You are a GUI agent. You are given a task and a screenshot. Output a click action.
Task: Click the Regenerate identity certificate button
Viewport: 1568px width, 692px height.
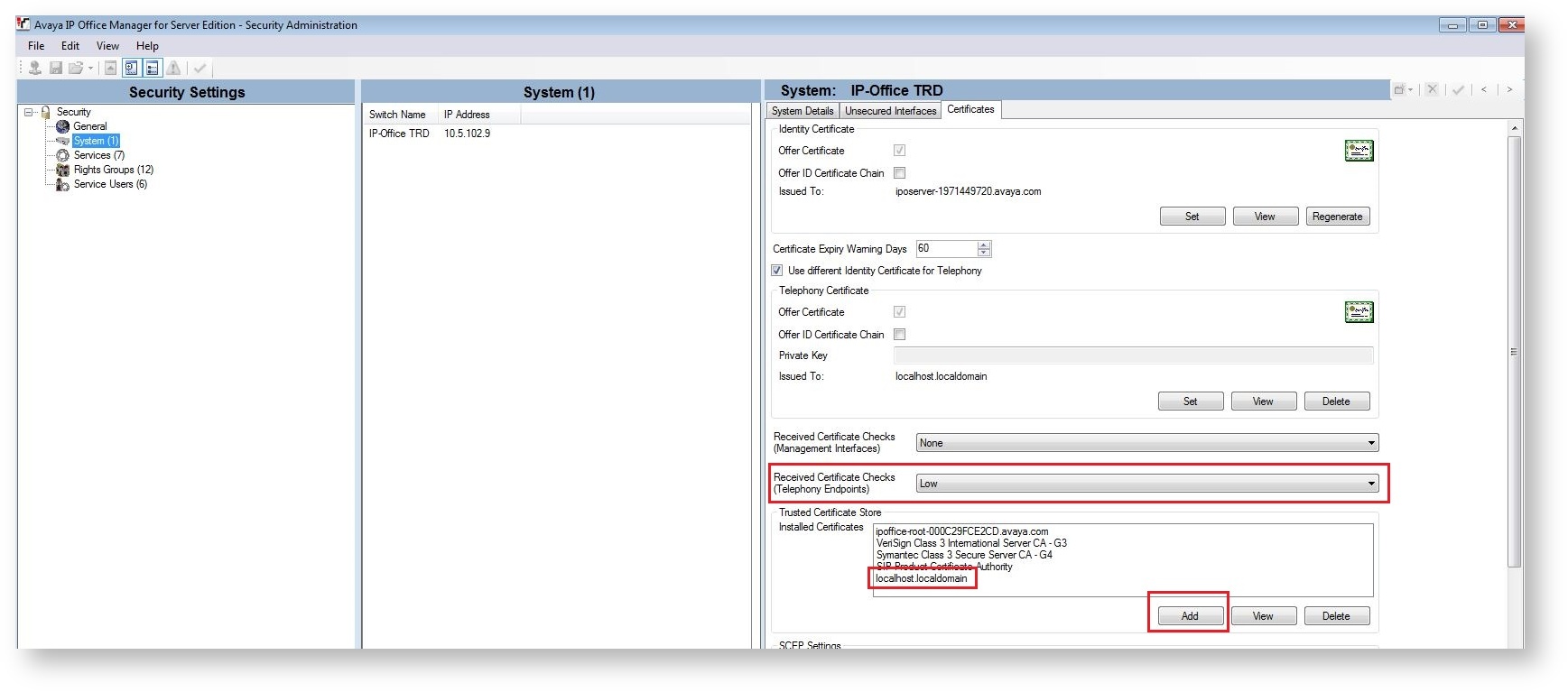(1337, 217)
